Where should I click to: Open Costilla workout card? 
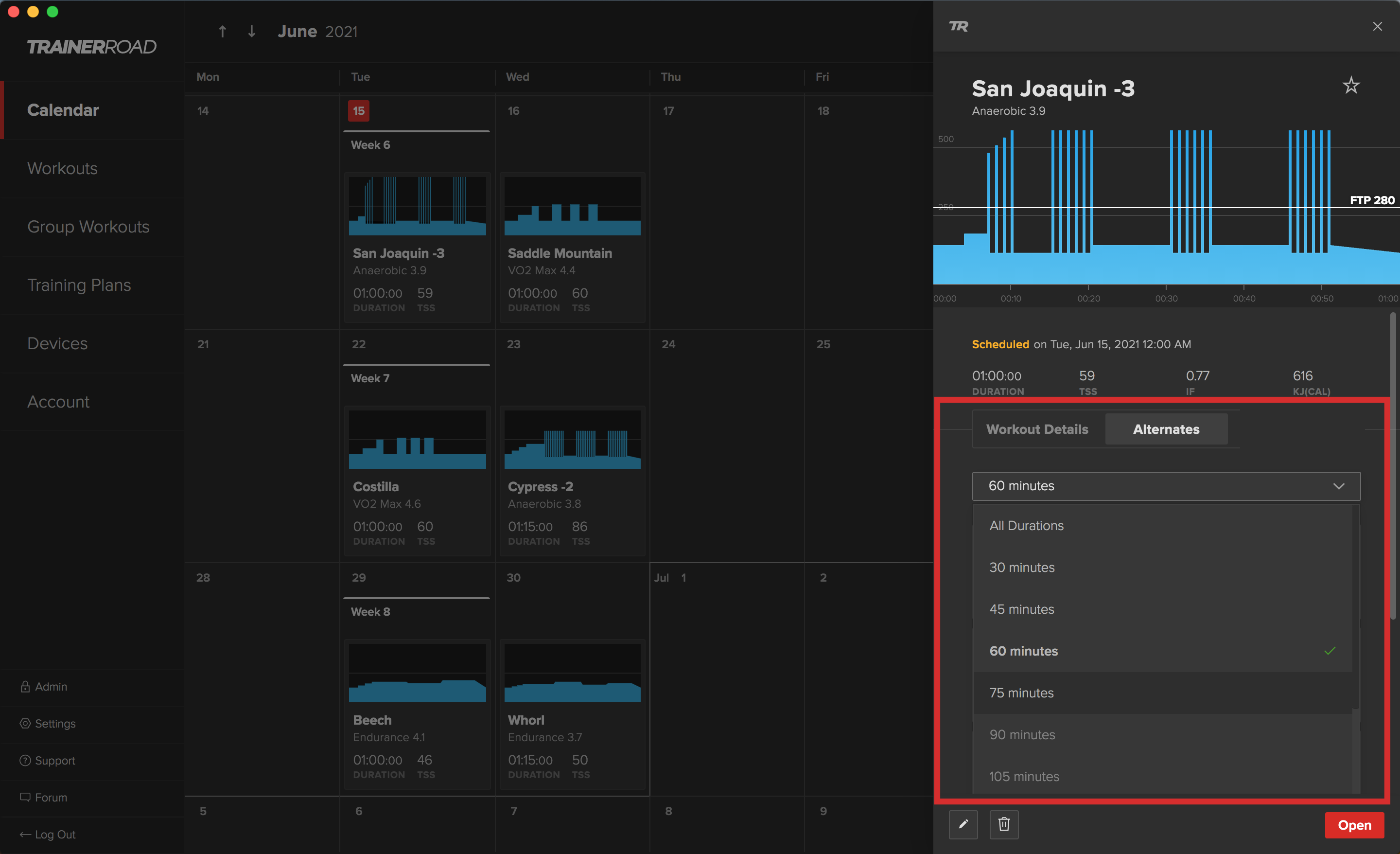[x=417, y=481]
